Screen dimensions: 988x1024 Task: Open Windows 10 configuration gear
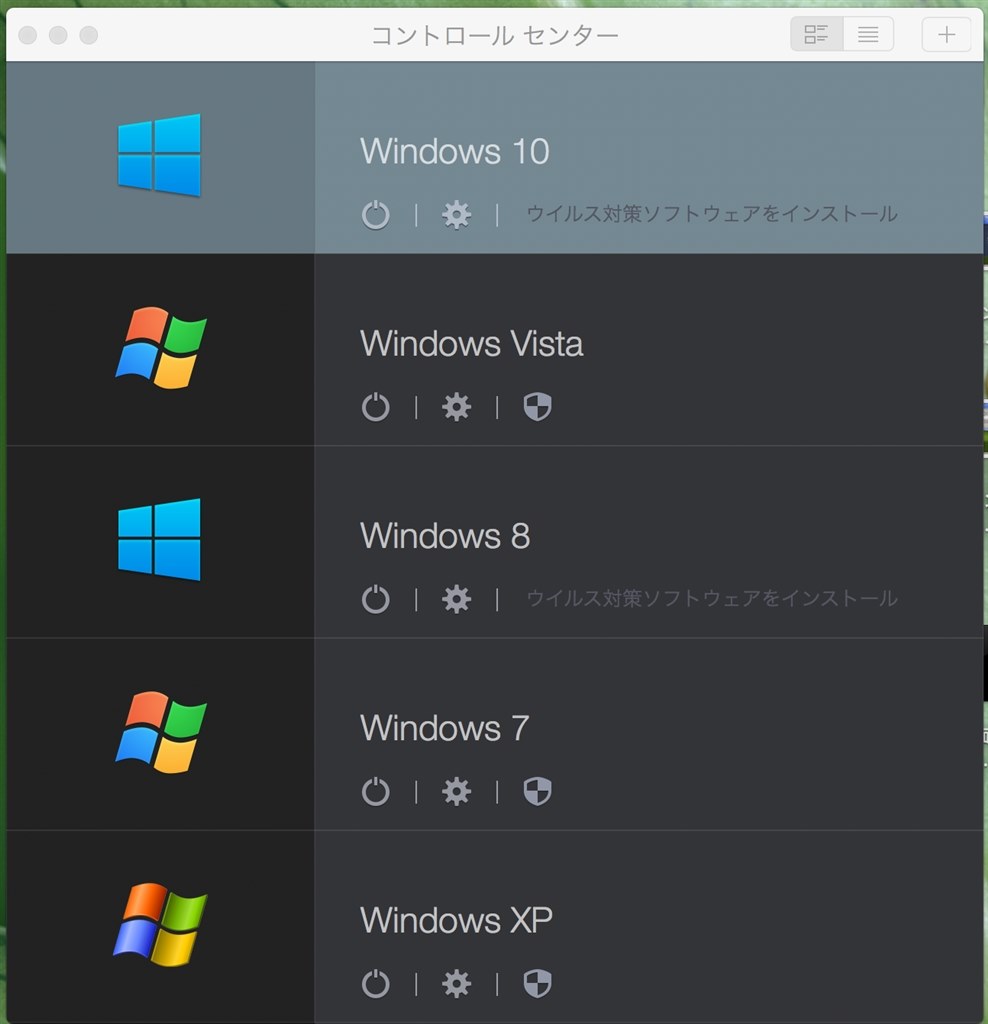tap(456, 214)
